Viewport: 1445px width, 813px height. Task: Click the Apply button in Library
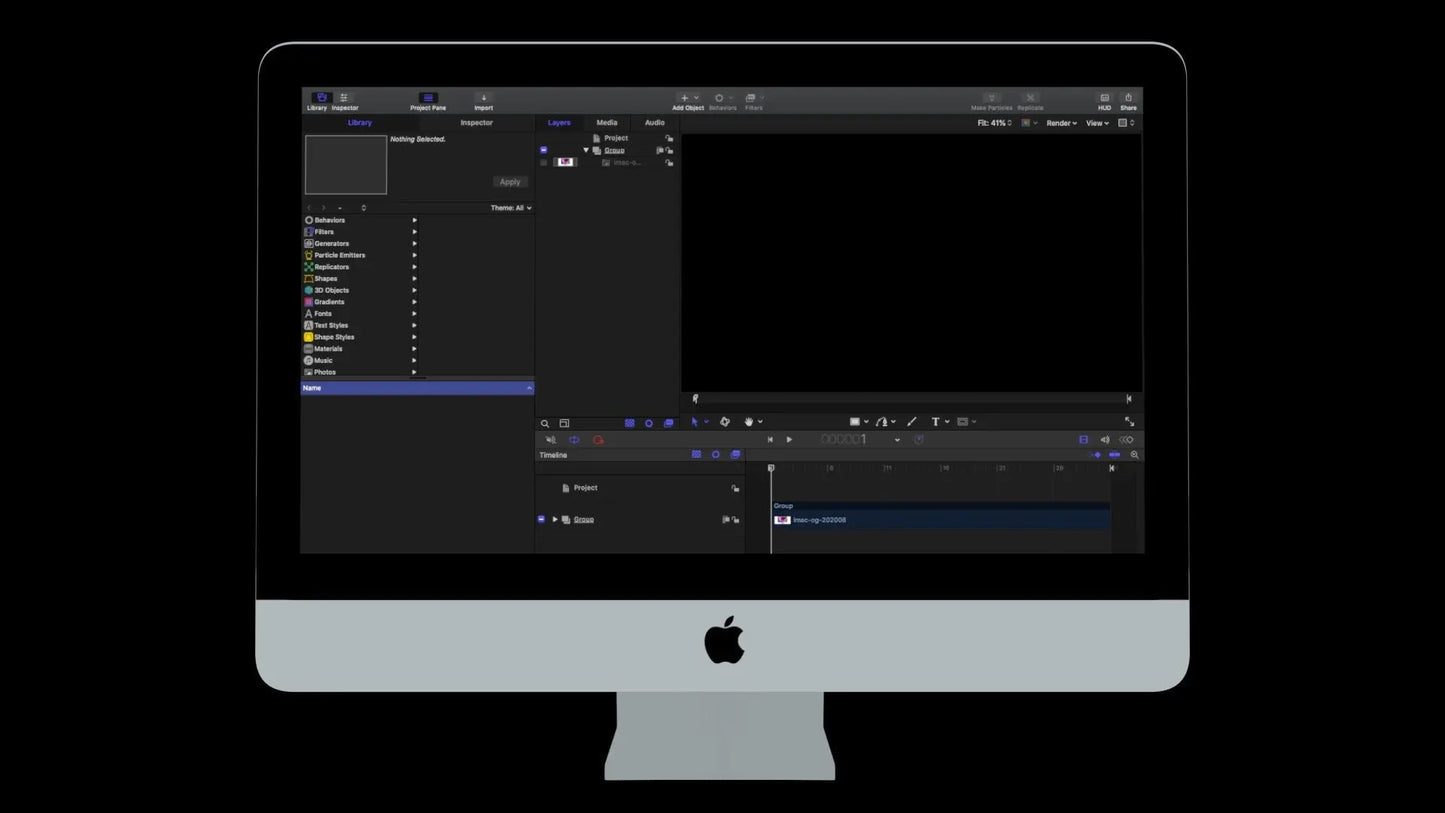coord(510,182)
